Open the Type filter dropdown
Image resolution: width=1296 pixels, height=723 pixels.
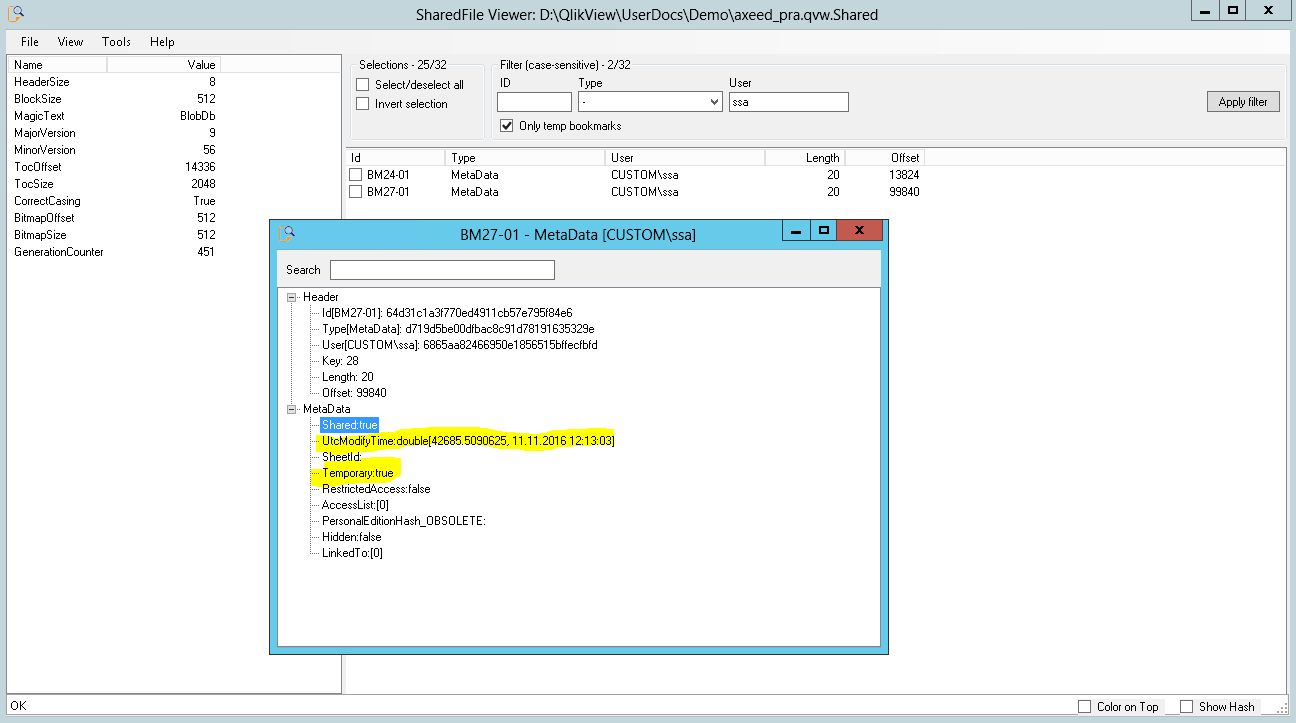tap(714, 102)
